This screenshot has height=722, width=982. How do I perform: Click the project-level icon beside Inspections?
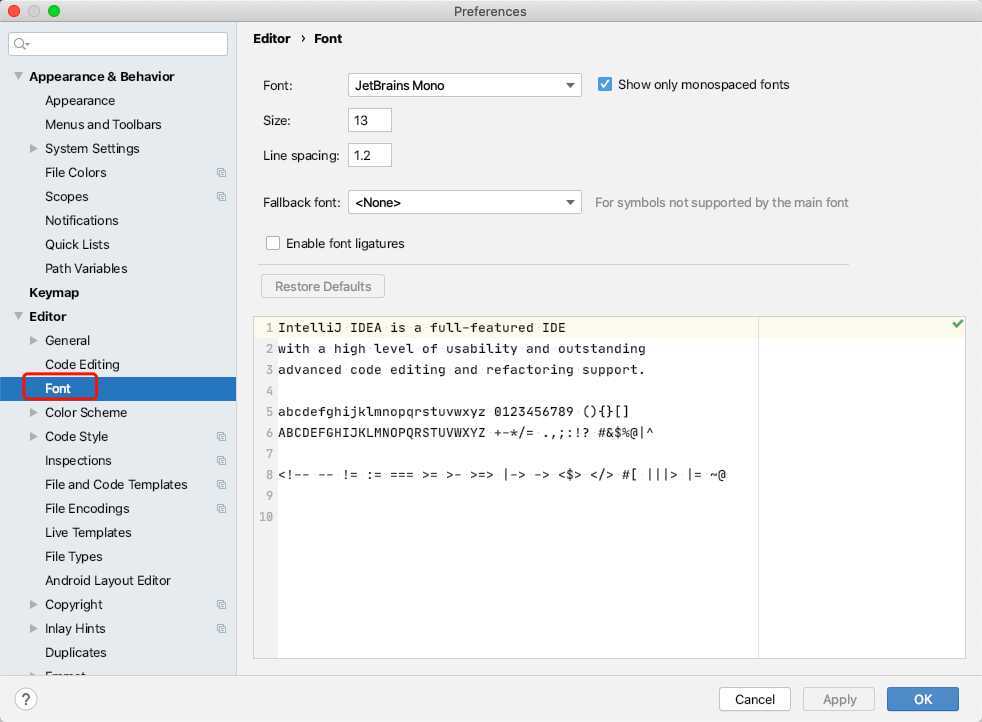[221, 460]
